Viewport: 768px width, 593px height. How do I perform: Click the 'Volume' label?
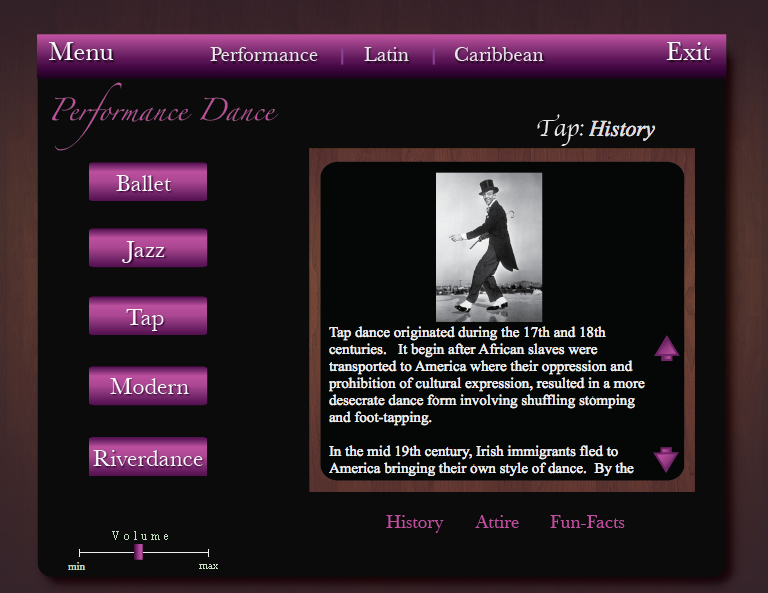pyautogui.click(x=141, y=536)
